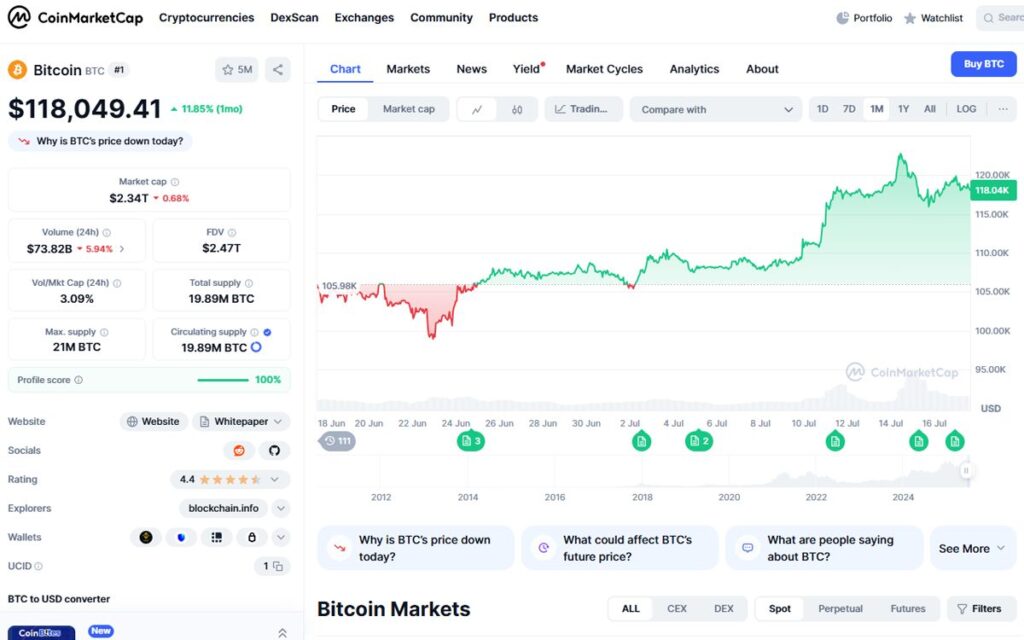Click 'Why is BTC's price down today?' pill under price
The height and width of the screenshot is (640, 1024).
[101, 141]
